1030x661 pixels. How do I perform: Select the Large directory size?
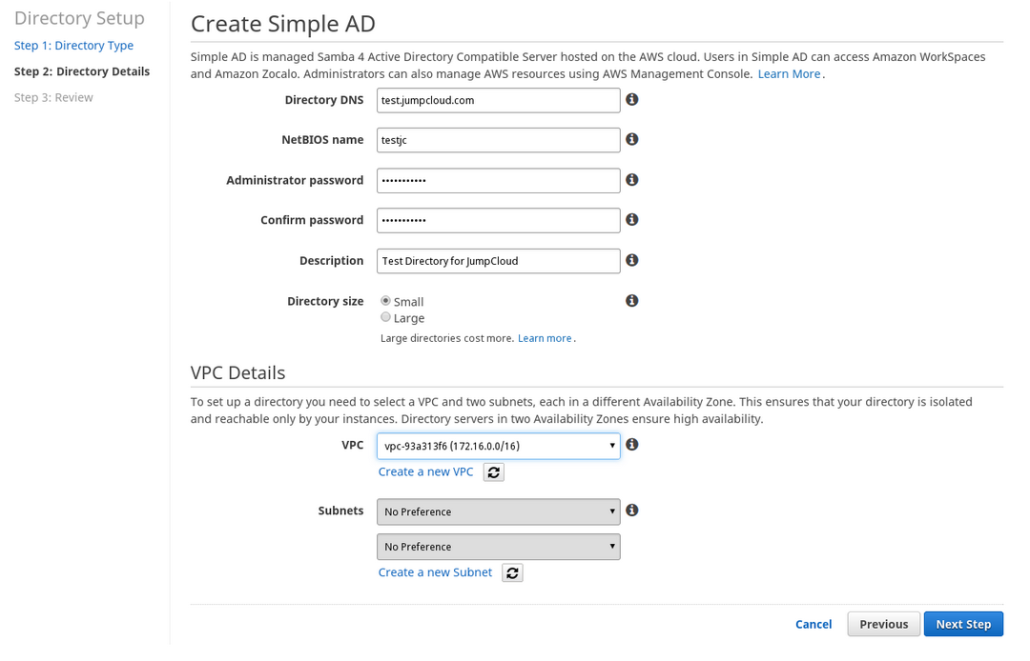tap(386, 317)
